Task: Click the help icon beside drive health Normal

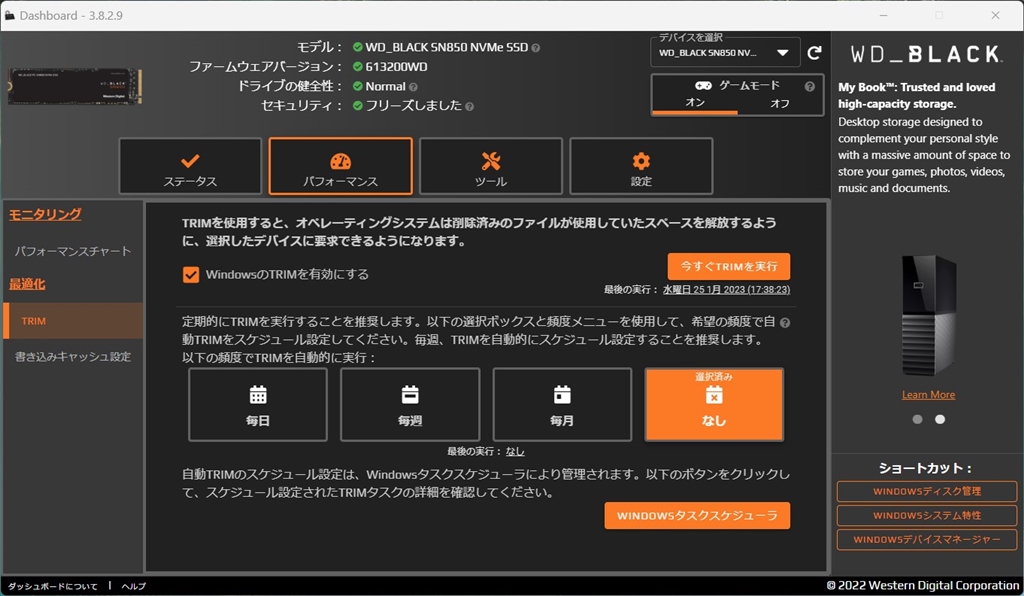Action: pyautogui.click(x=413, y=87)
